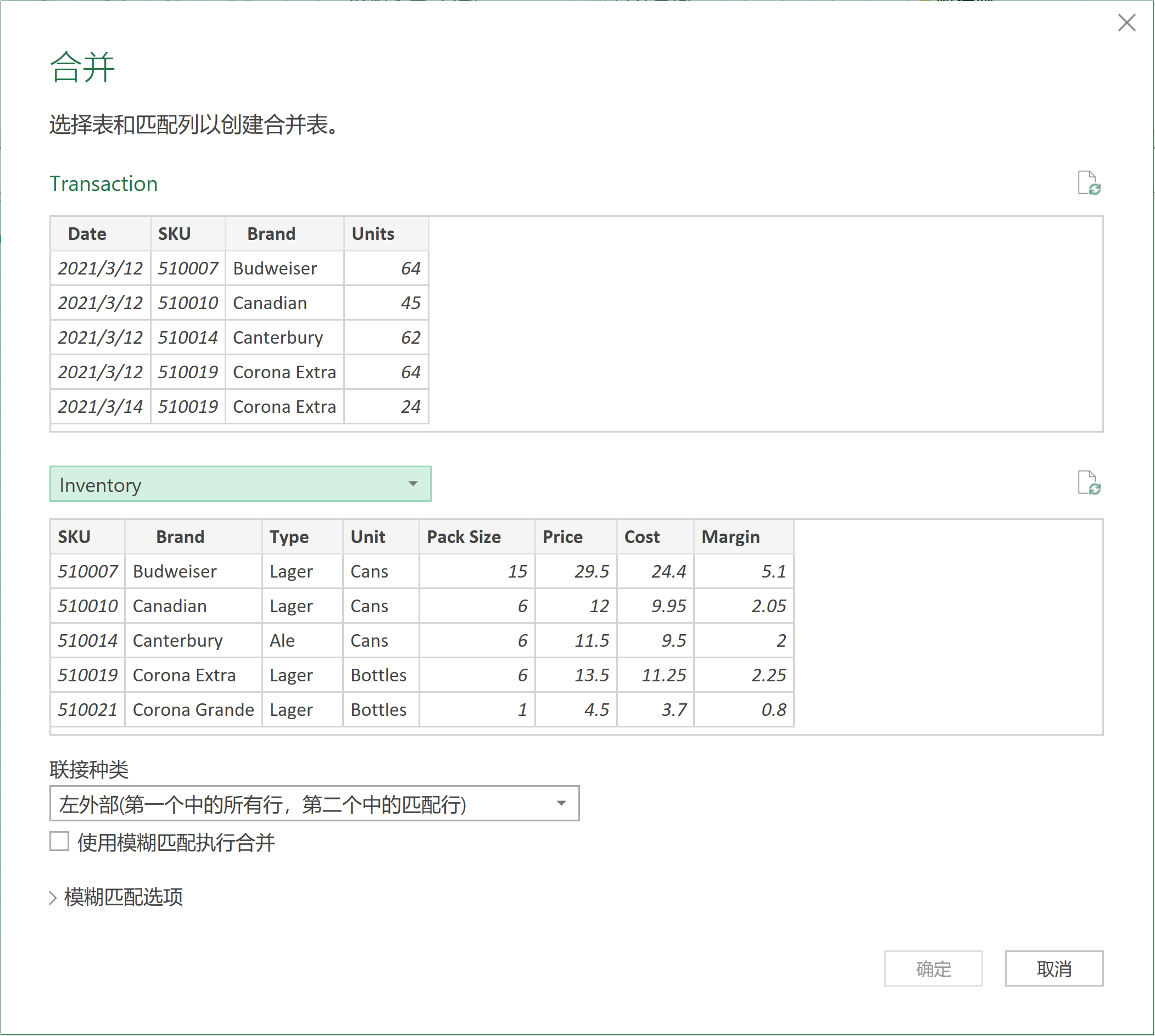
Task: Select SKU column header in Inventory table
Action: tap(75, 537)
